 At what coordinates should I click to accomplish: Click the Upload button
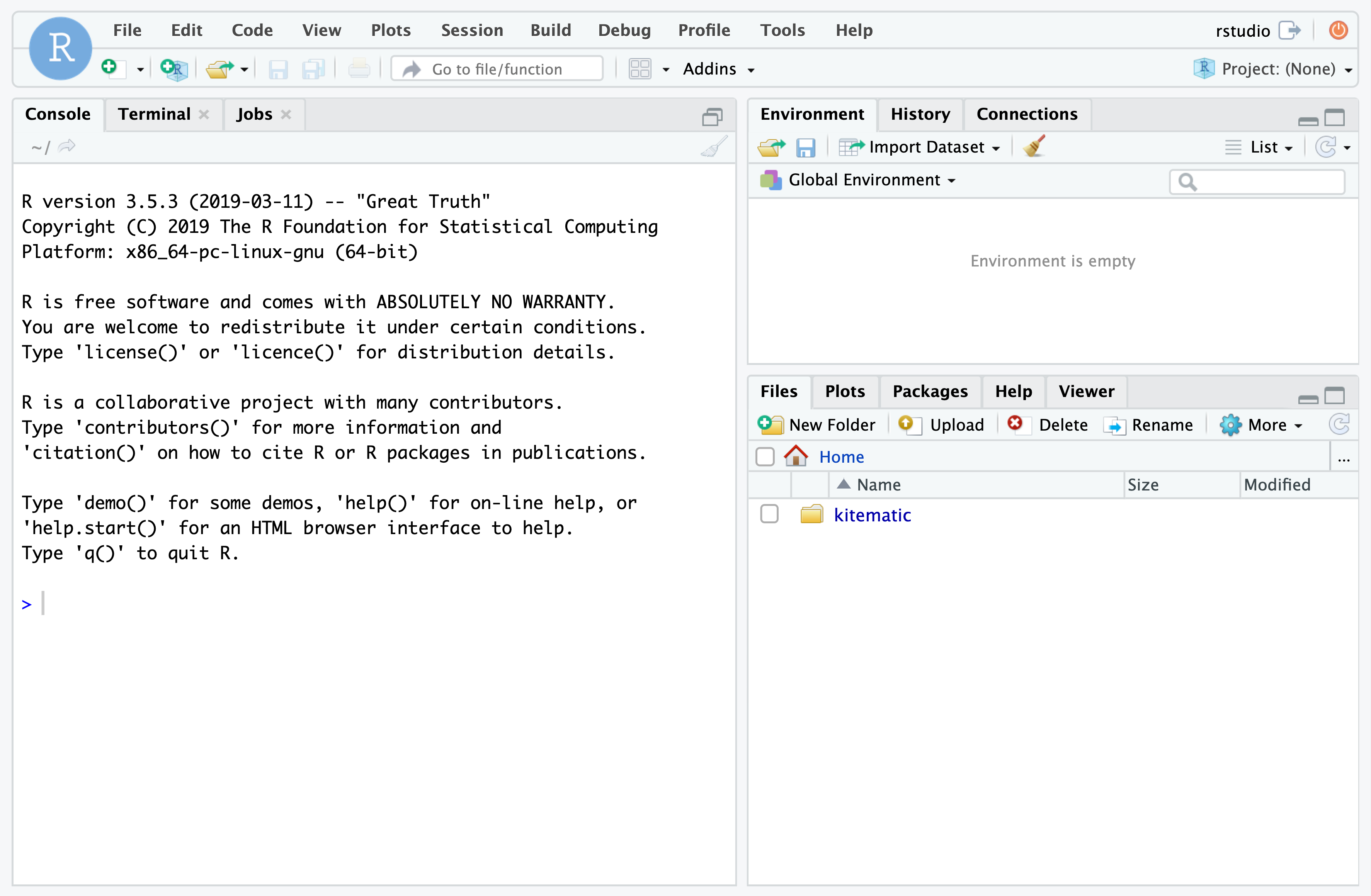tap(941, 425)
